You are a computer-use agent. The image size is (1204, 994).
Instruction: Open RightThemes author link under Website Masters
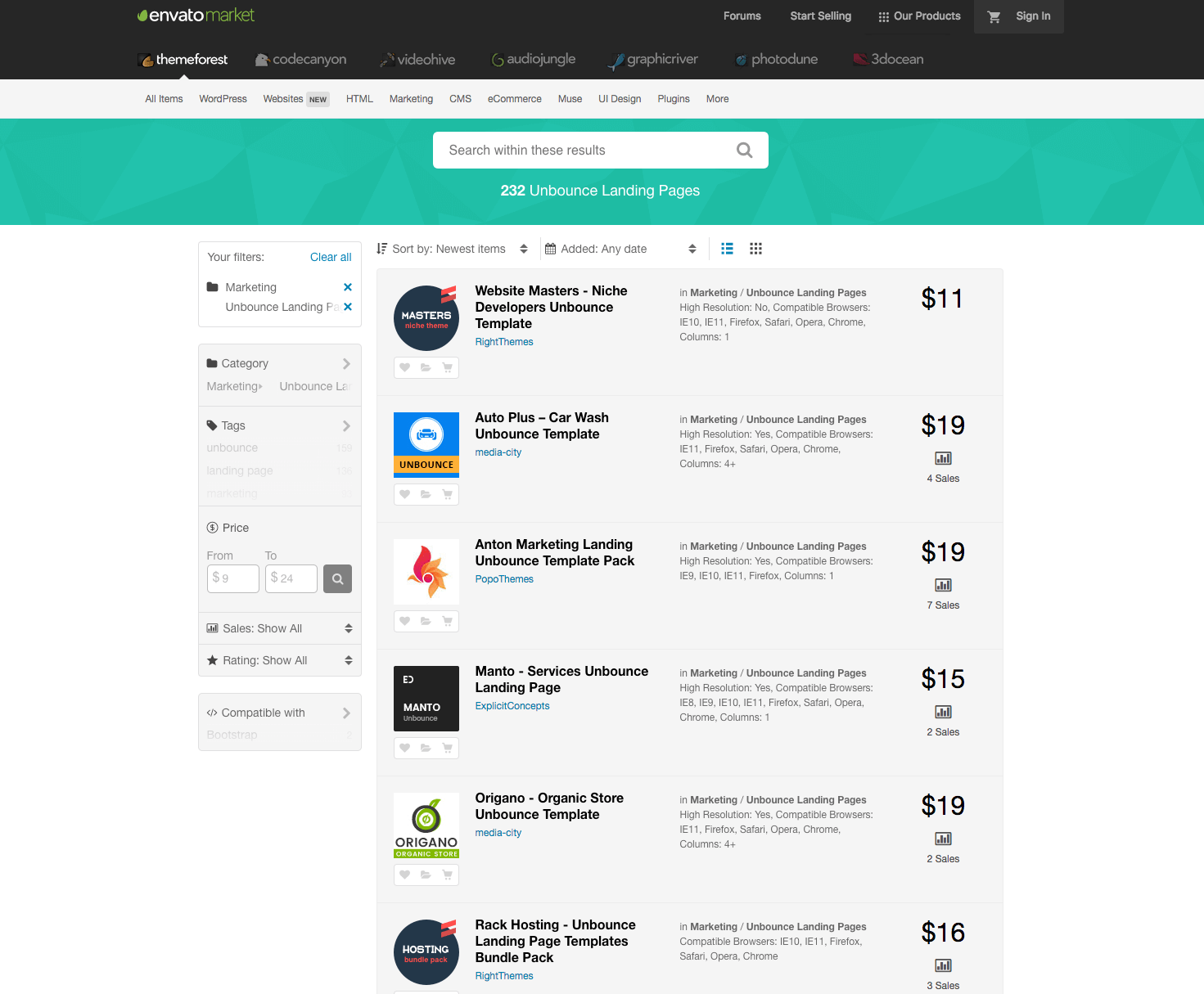click(x=504, y=342)
